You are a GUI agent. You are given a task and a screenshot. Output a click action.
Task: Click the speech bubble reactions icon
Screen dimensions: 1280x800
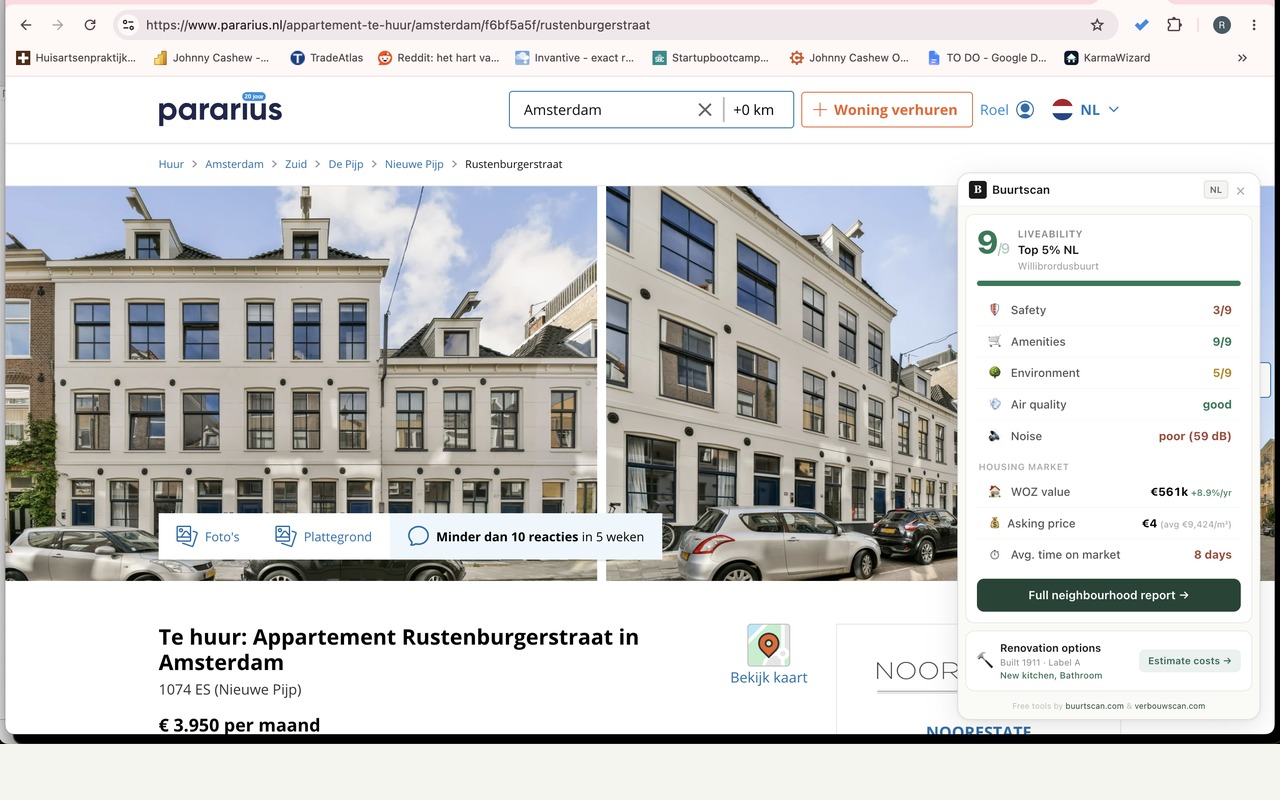[x=419, y=536]
